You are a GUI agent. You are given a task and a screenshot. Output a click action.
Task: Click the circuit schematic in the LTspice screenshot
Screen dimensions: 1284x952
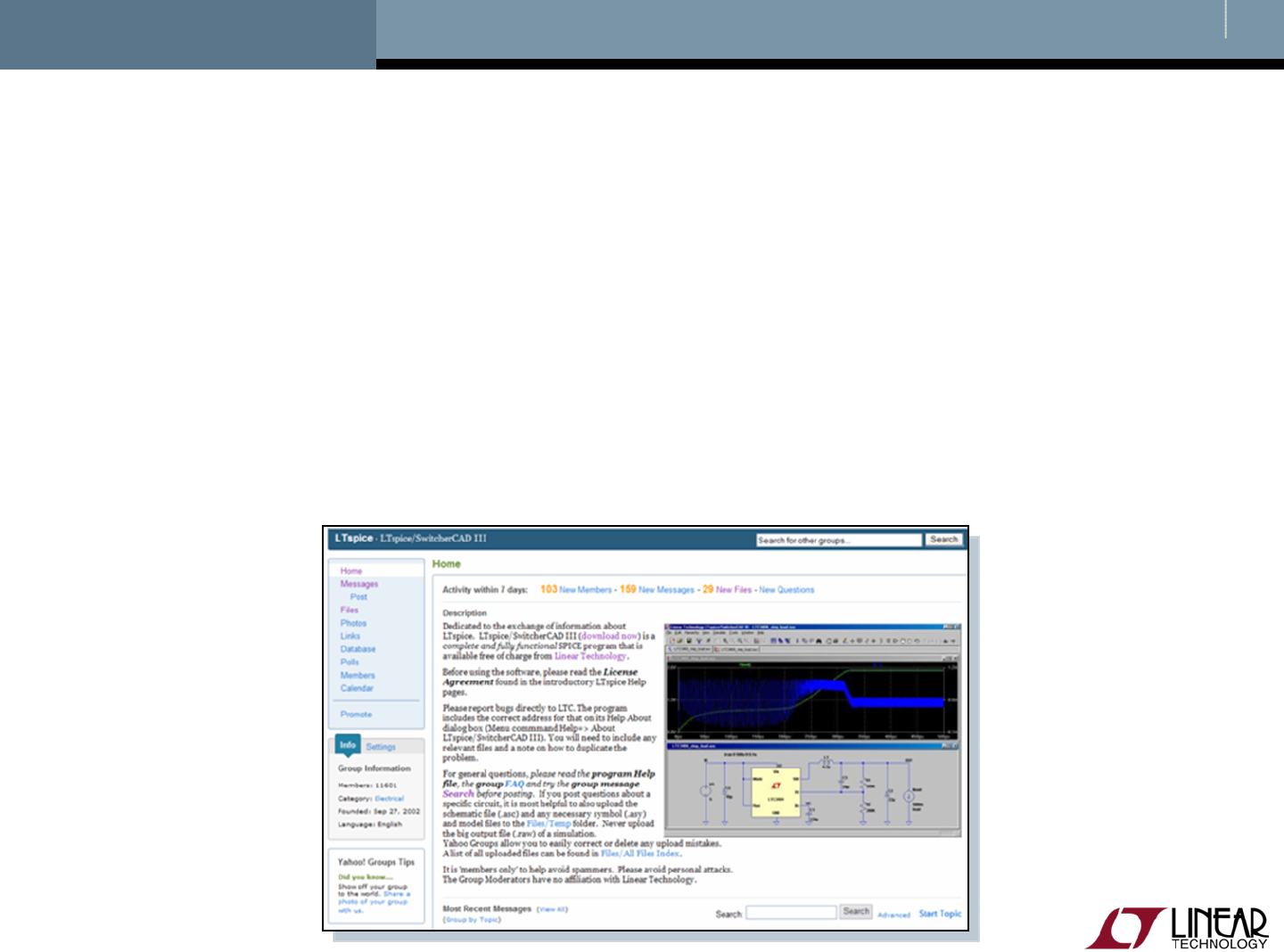(x=812, y=792)
